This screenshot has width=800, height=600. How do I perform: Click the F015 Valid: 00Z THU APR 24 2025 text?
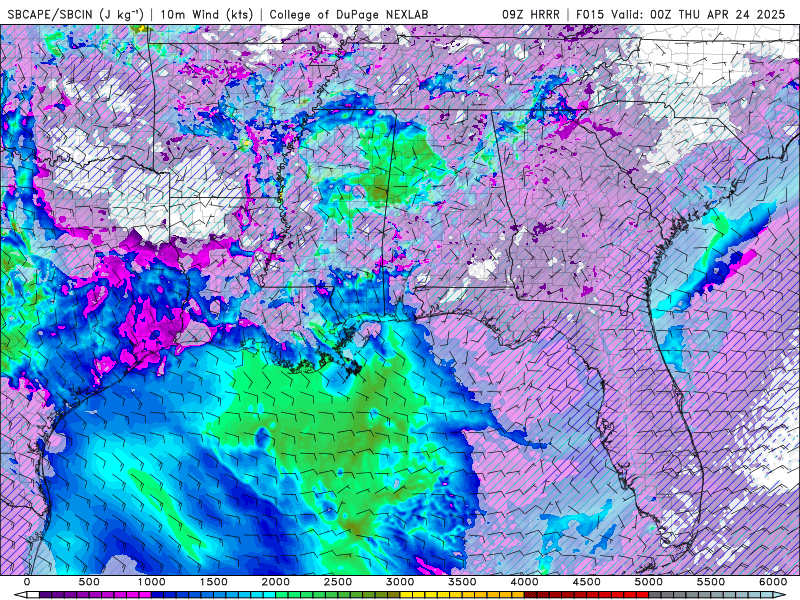click(681, 14)
